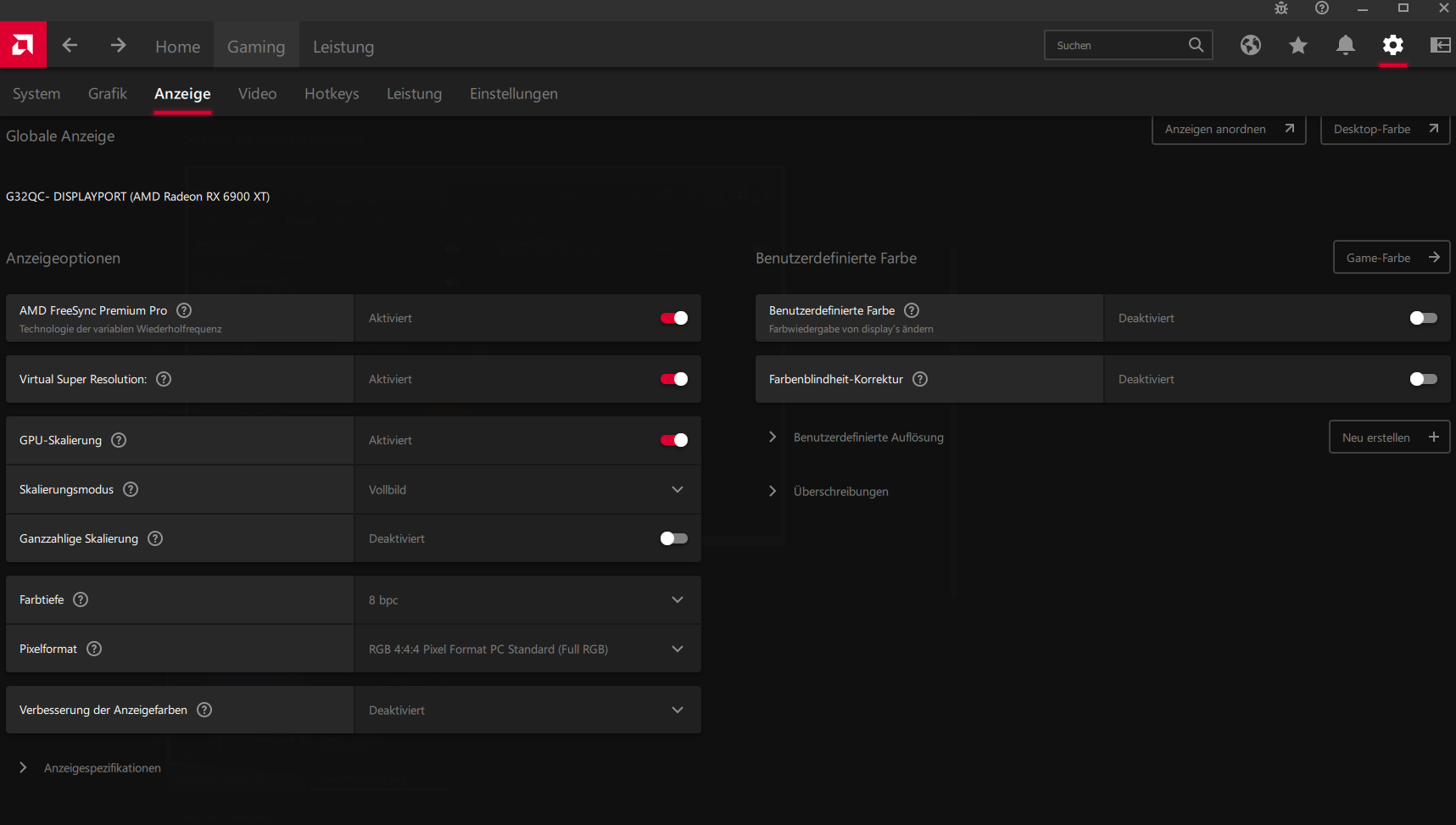
Task: Open Pixelformat RGB 4:4:4 dropdown
Action: click(x=527, y=649)
